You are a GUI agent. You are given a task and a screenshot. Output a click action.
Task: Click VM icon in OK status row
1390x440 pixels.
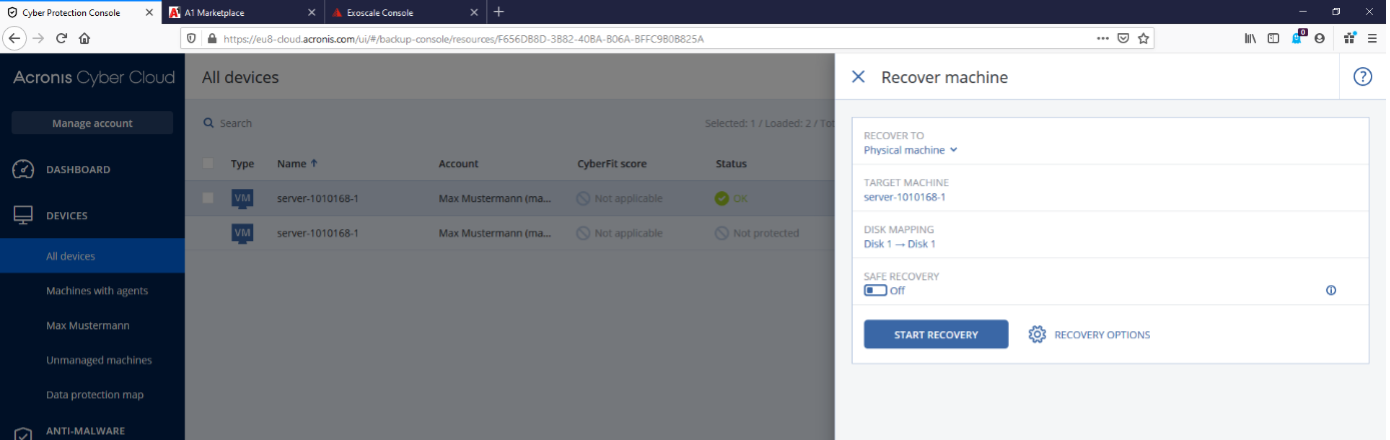[242, 198]
